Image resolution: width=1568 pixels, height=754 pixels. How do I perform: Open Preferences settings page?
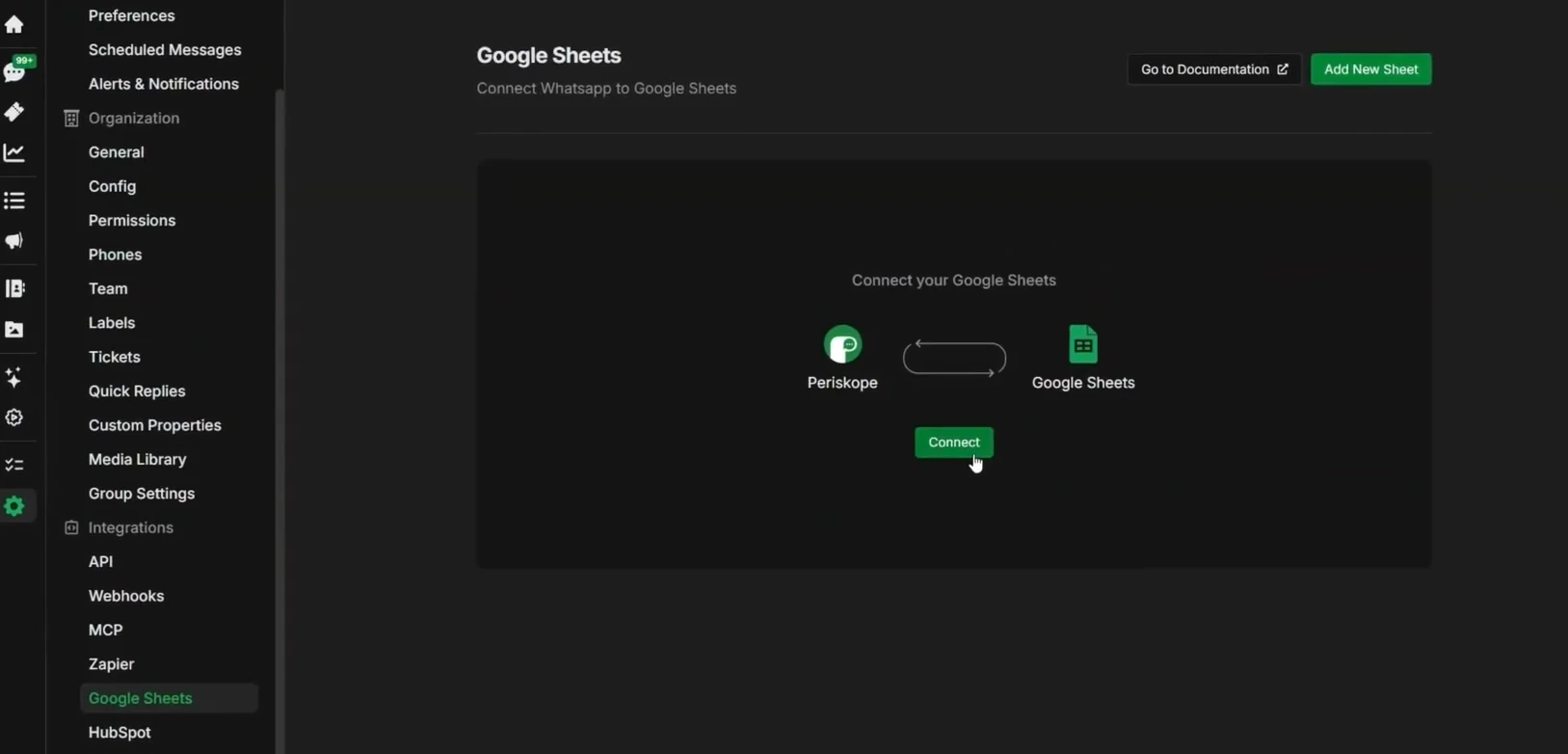tap(131, 15)
